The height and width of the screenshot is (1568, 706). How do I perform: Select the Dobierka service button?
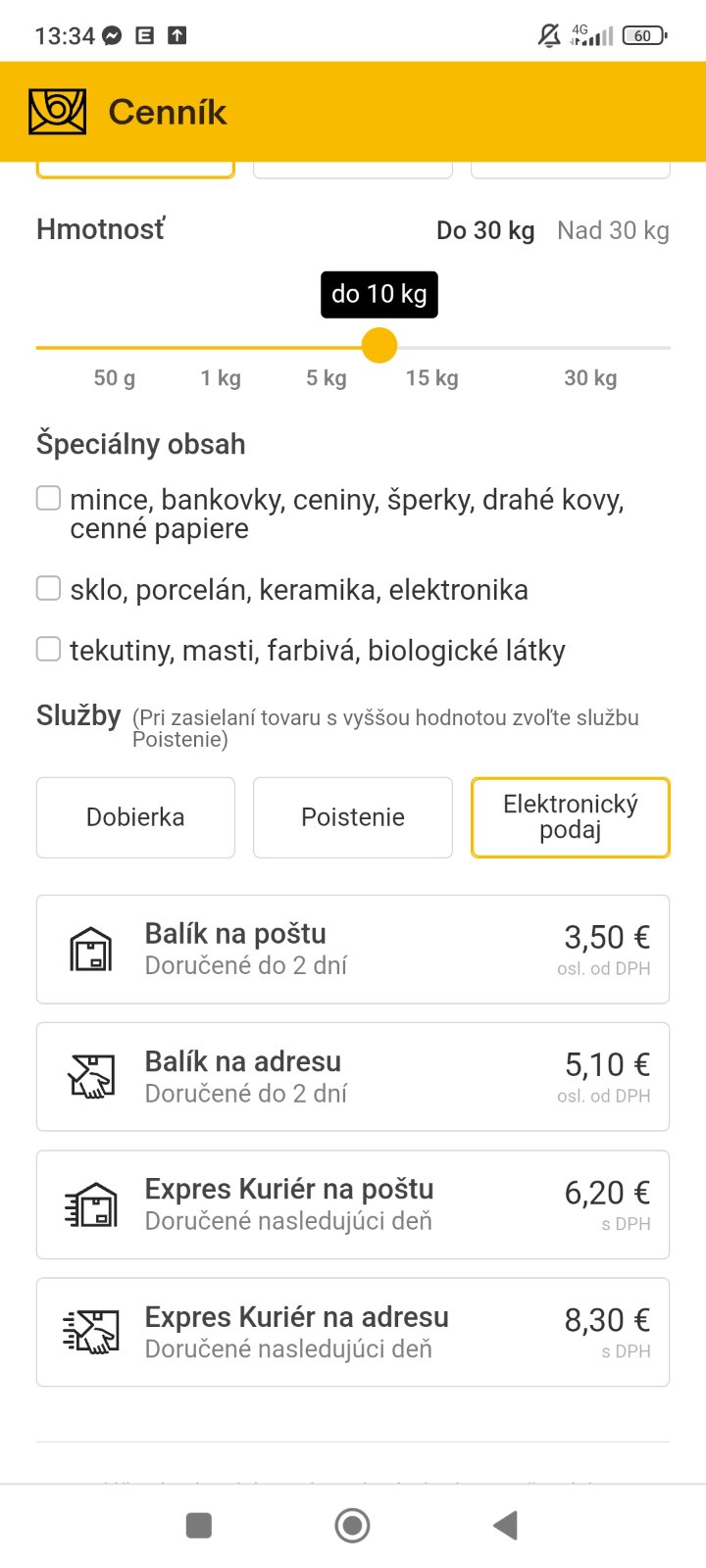click(135, 817)
